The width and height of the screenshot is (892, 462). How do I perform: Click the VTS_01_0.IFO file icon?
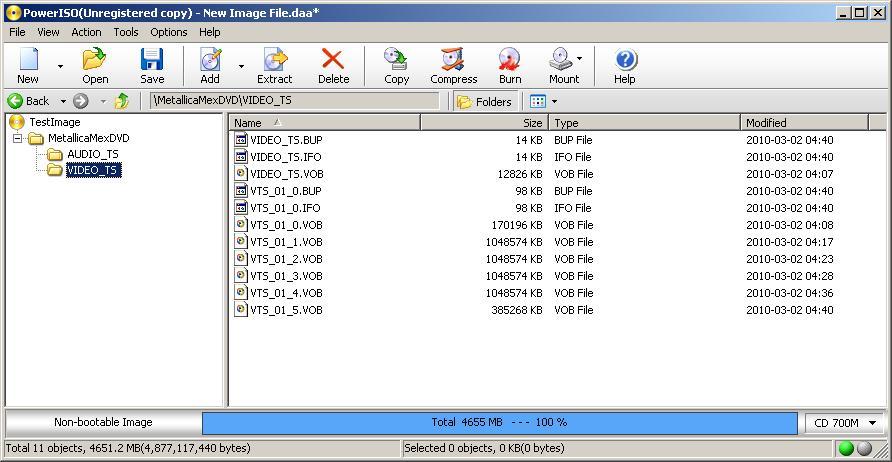coord(241,208)
